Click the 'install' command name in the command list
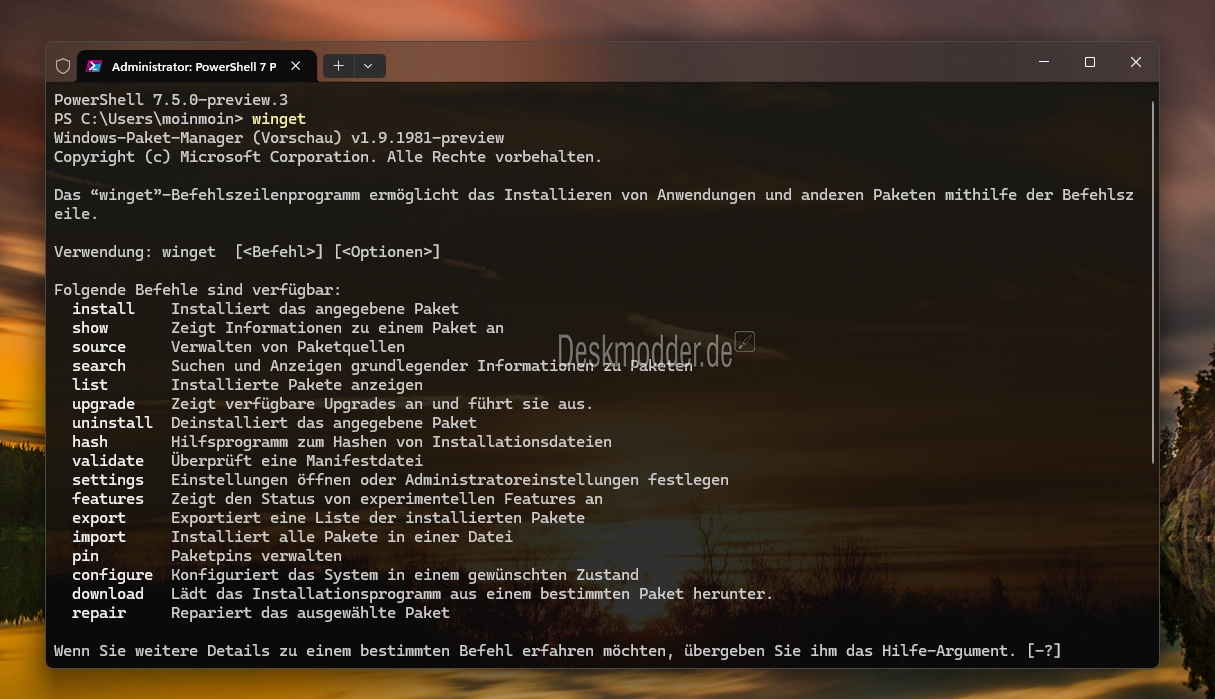This screenshot has height=699, width=1215. pyautogui.click(x=103, y=309)
